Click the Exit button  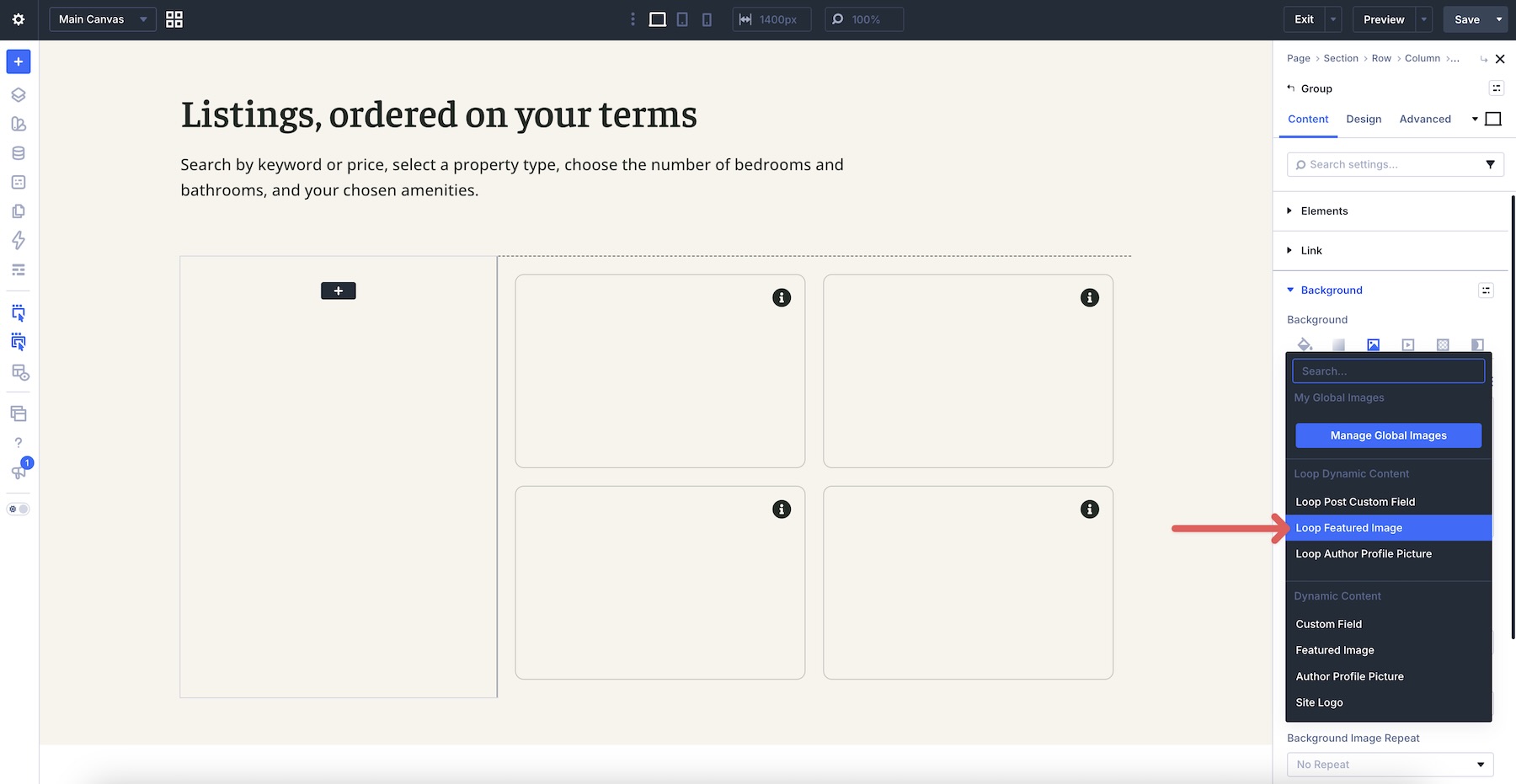coord(1304,19)
